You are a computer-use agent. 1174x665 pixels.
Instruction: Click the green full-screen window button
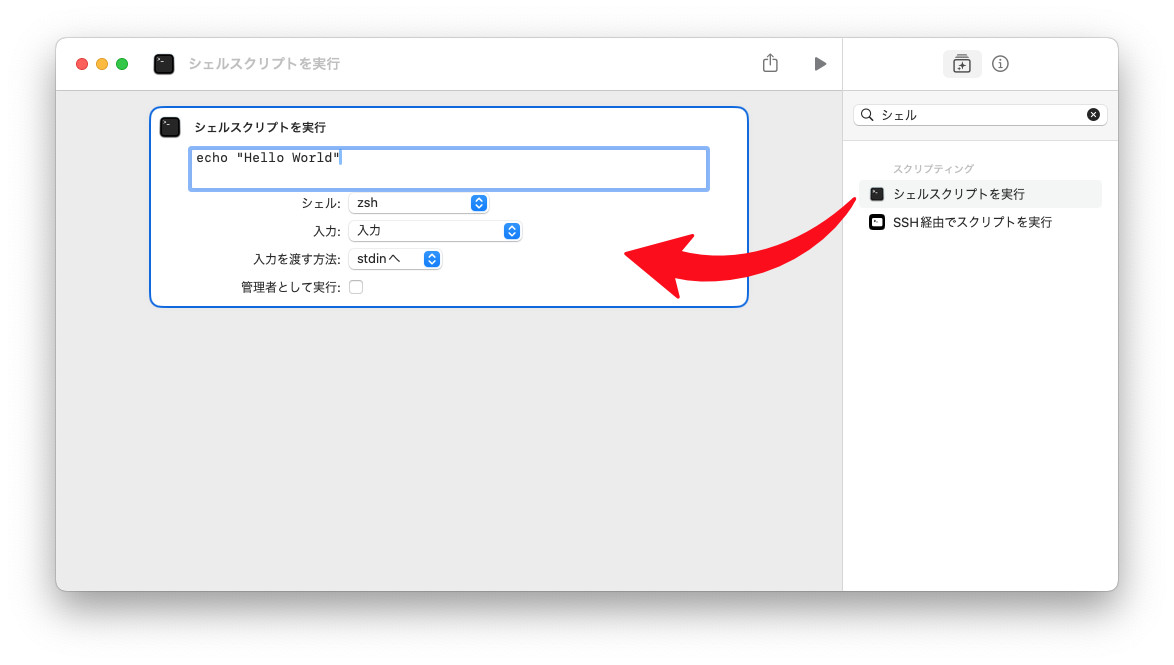pos(122,64)
